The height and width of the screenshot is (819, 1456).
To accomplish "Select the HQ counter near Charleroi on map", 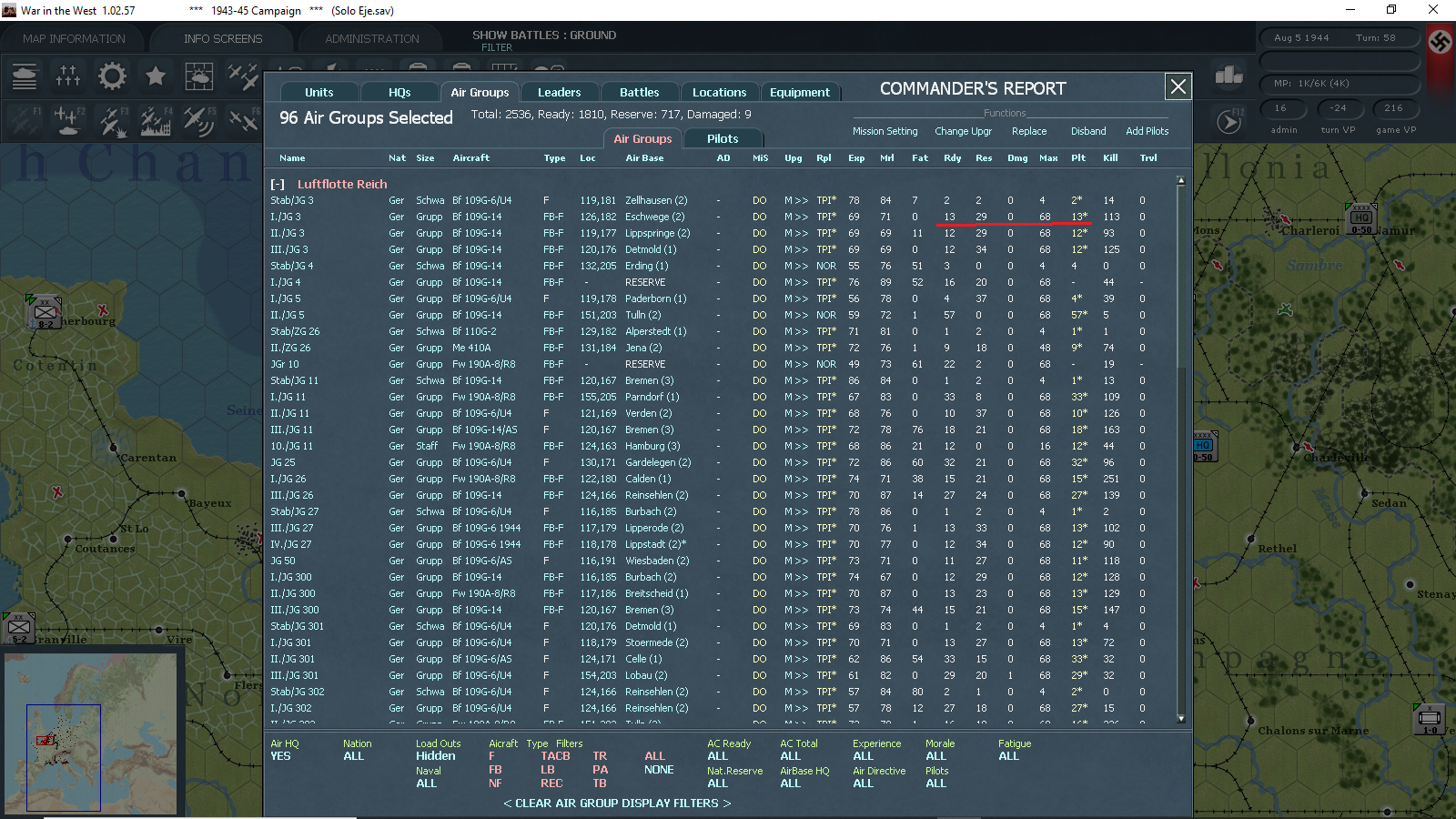I will (1360, 218).
